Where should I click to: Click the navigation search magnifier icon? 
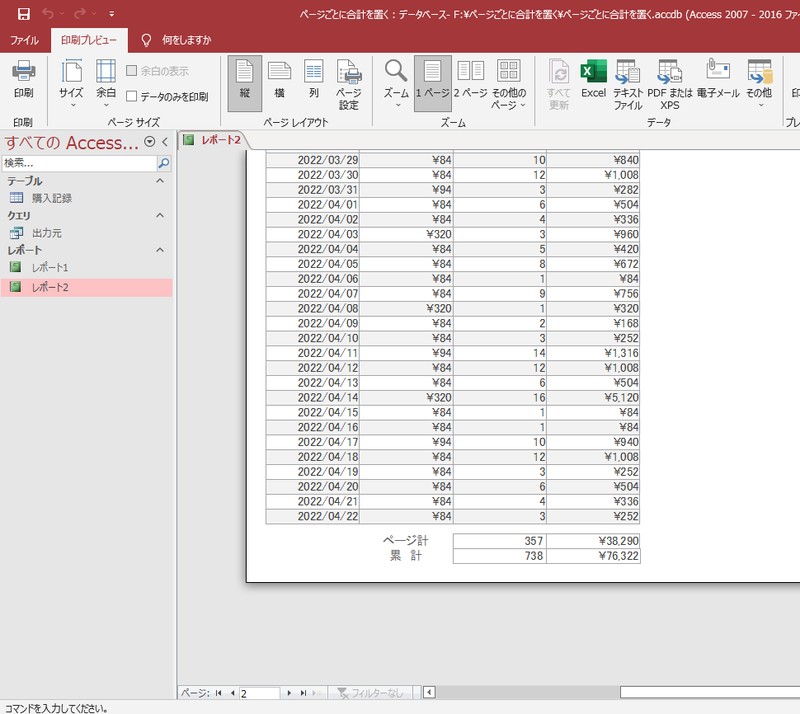pos(164,163)
